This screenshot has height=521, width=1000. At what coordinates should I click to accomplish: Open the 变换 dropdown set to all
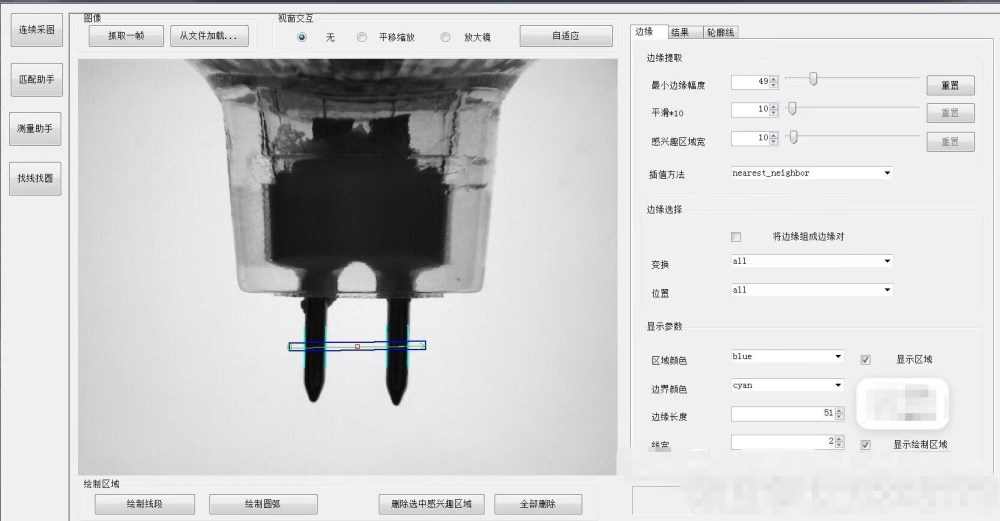pyautogui.click(x=811, y=261)
